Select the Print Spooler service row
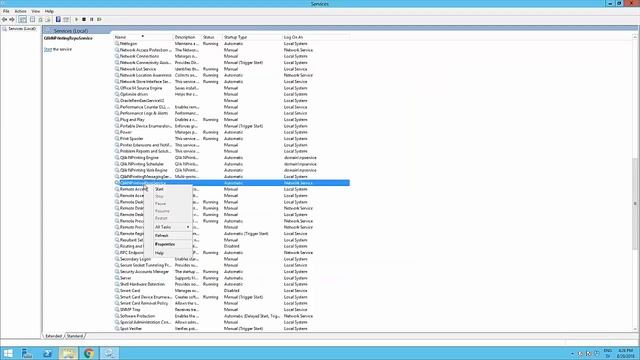This screenshot has height=360, width=640. click(232, 139)
